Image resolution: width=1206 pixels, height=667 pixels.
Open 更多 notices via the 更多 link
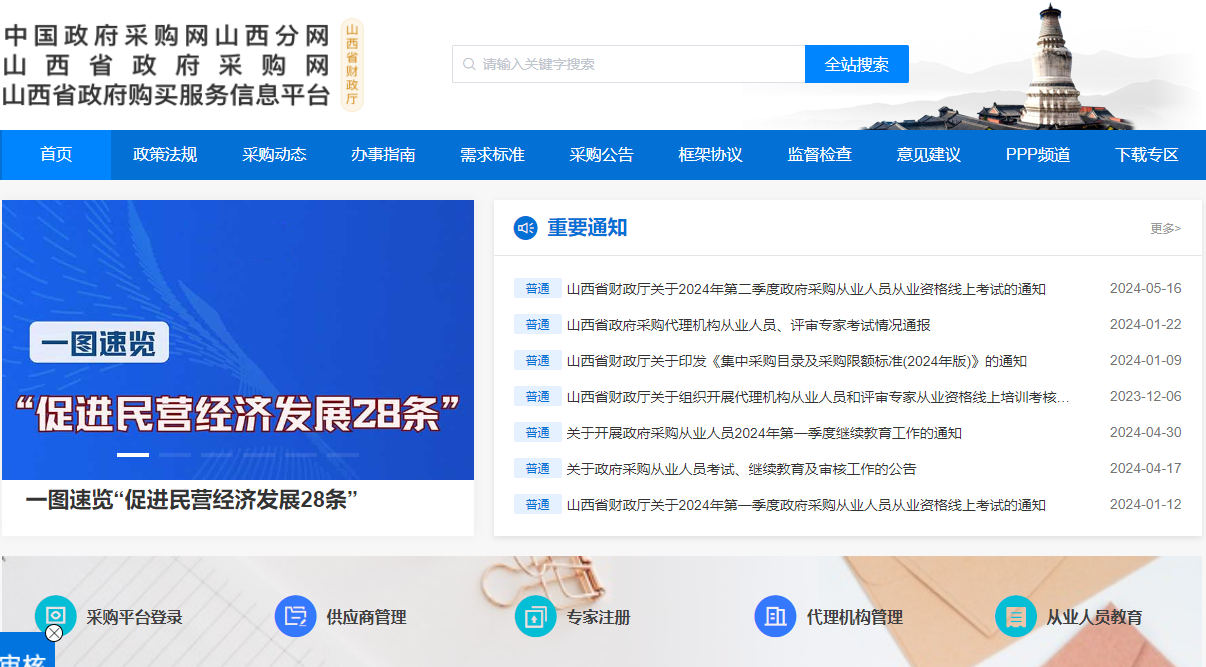click(1166, 228)
